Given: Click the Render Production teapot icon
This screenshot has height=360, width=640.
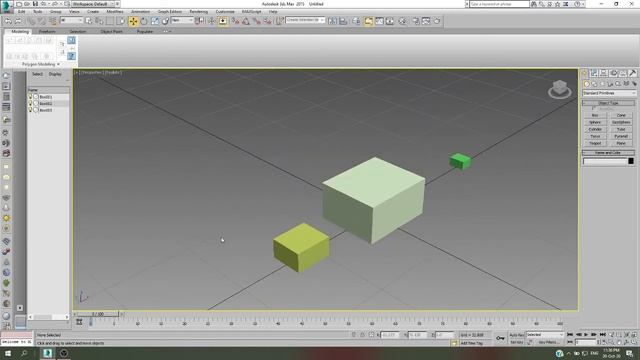Looking at the screenshot, I should point(437,21).
